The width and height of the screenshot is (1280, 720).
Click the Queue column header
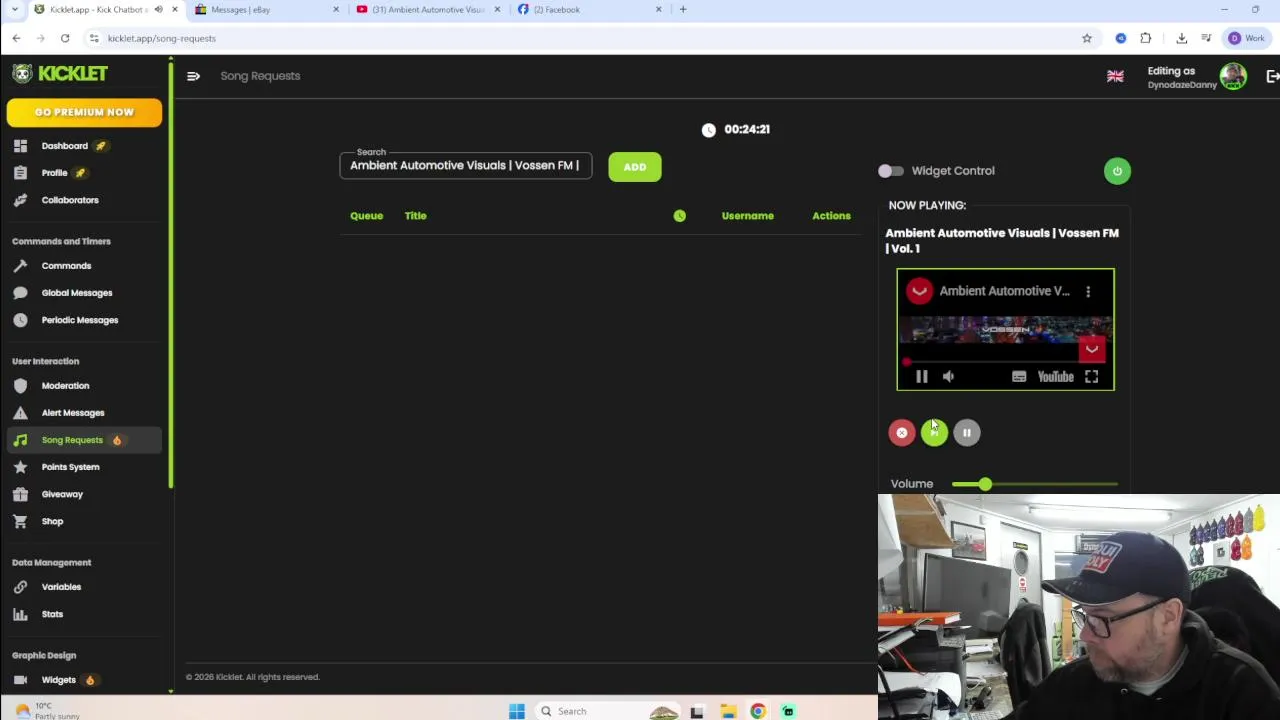coord(366,216)
